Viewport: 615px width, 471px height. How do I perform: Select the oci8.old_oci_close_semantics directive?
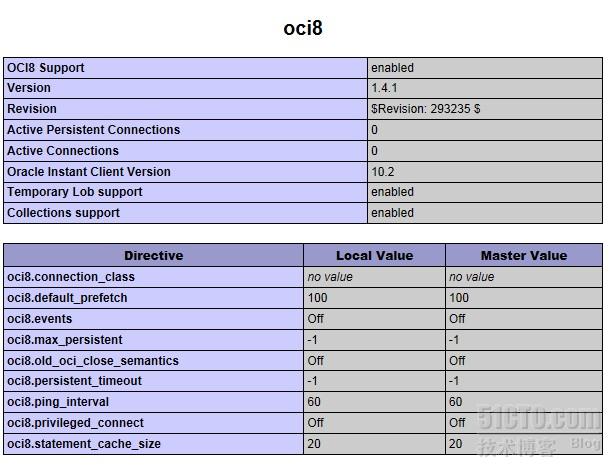[x=93, y=360]
